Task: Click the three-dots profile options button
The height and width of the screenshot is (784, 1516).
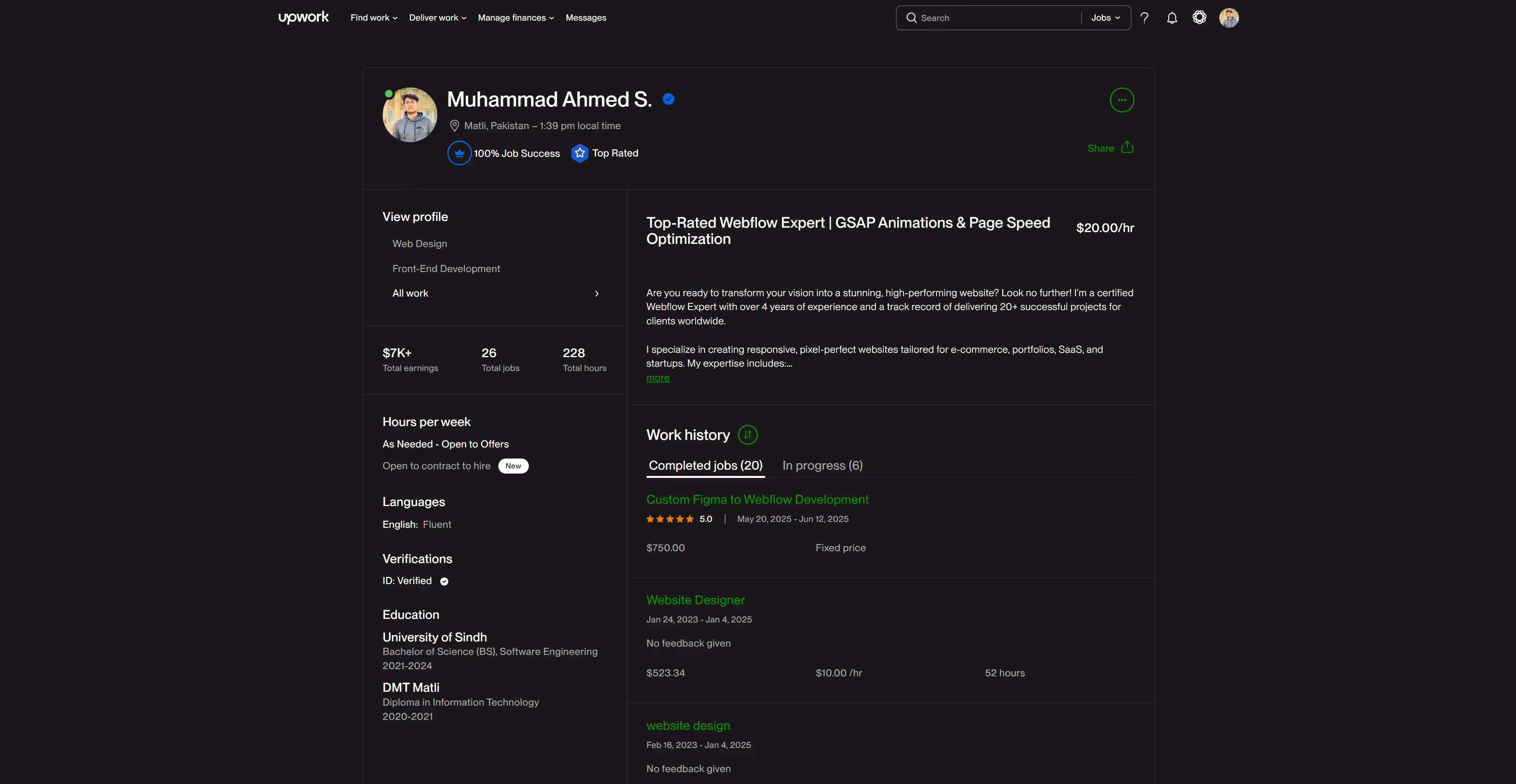Action: coord(1122,100)
